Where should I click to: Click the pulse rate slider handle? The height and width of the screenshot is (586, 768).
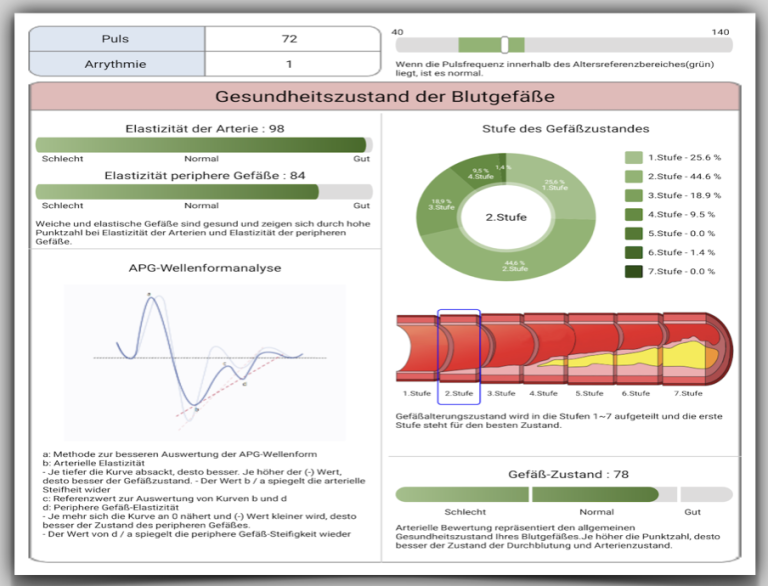505,45
